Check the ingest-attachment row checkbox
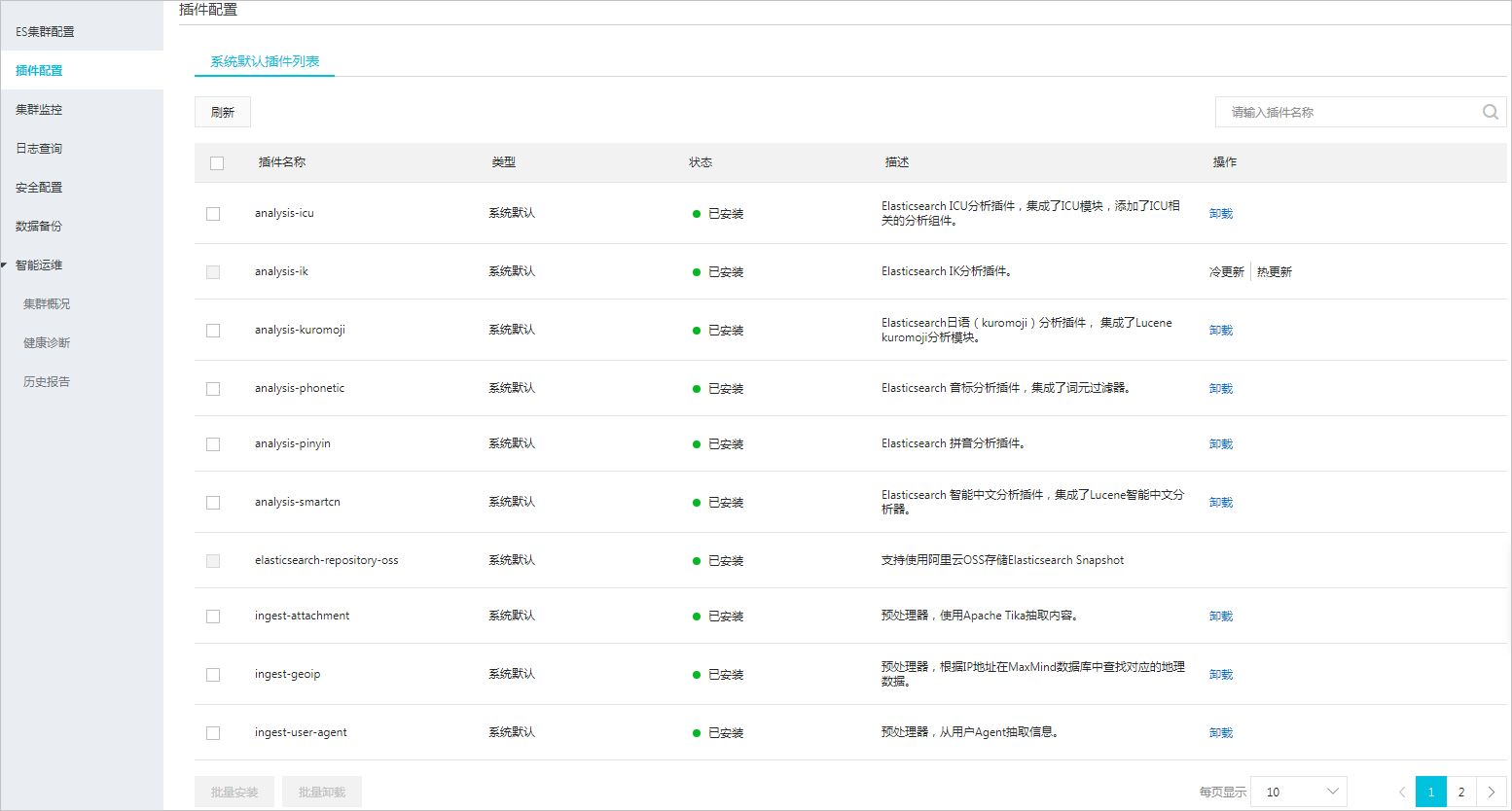Image resolution: width=1512 pixels, height=811 pixels. (x=213, y=617)
